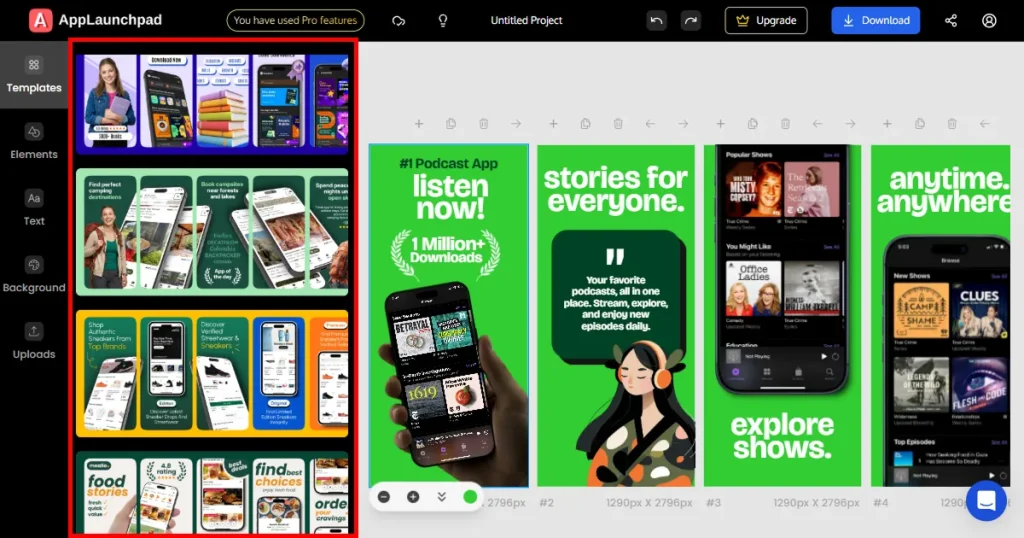Select the 'stories for everyone.' headline

[615, 189]
